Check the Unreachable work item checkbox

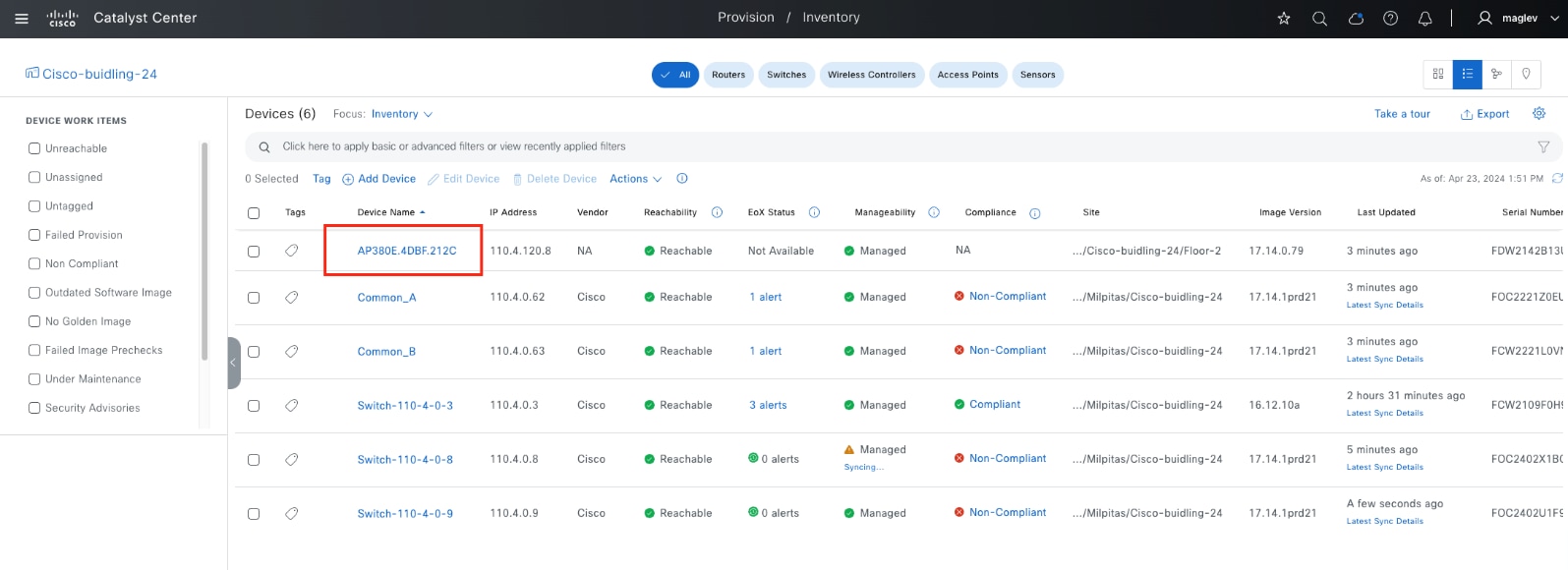click(34, 148)
